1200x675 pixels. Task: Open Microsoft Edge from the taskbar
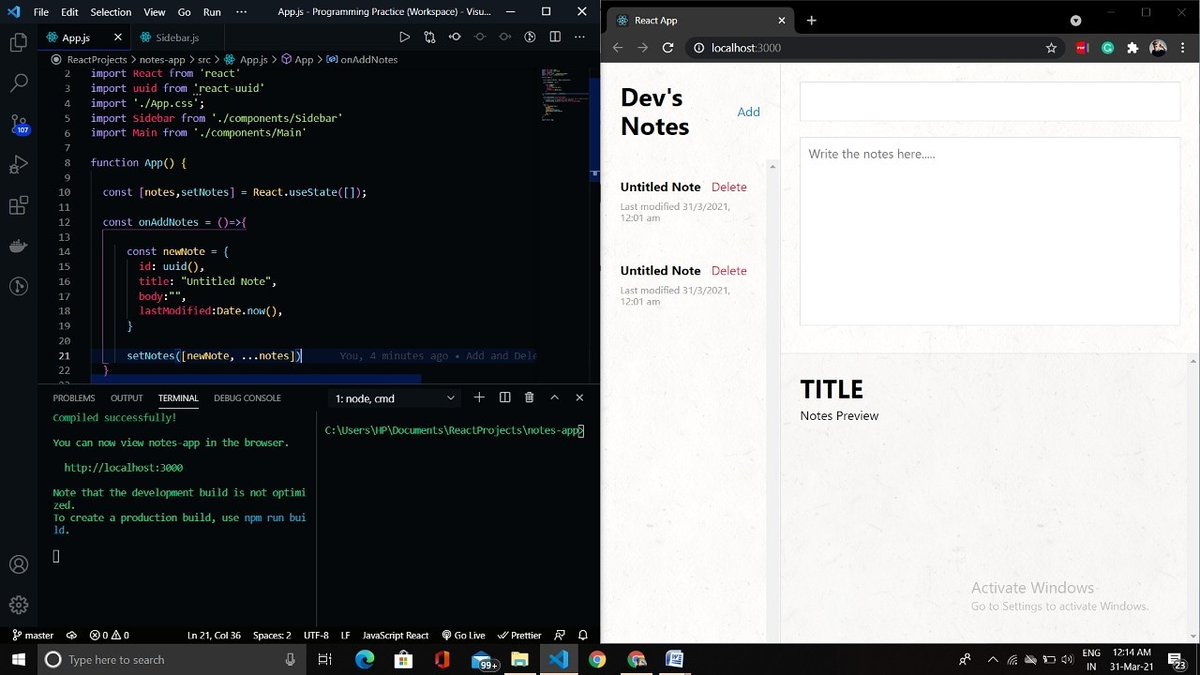[364, 659]
